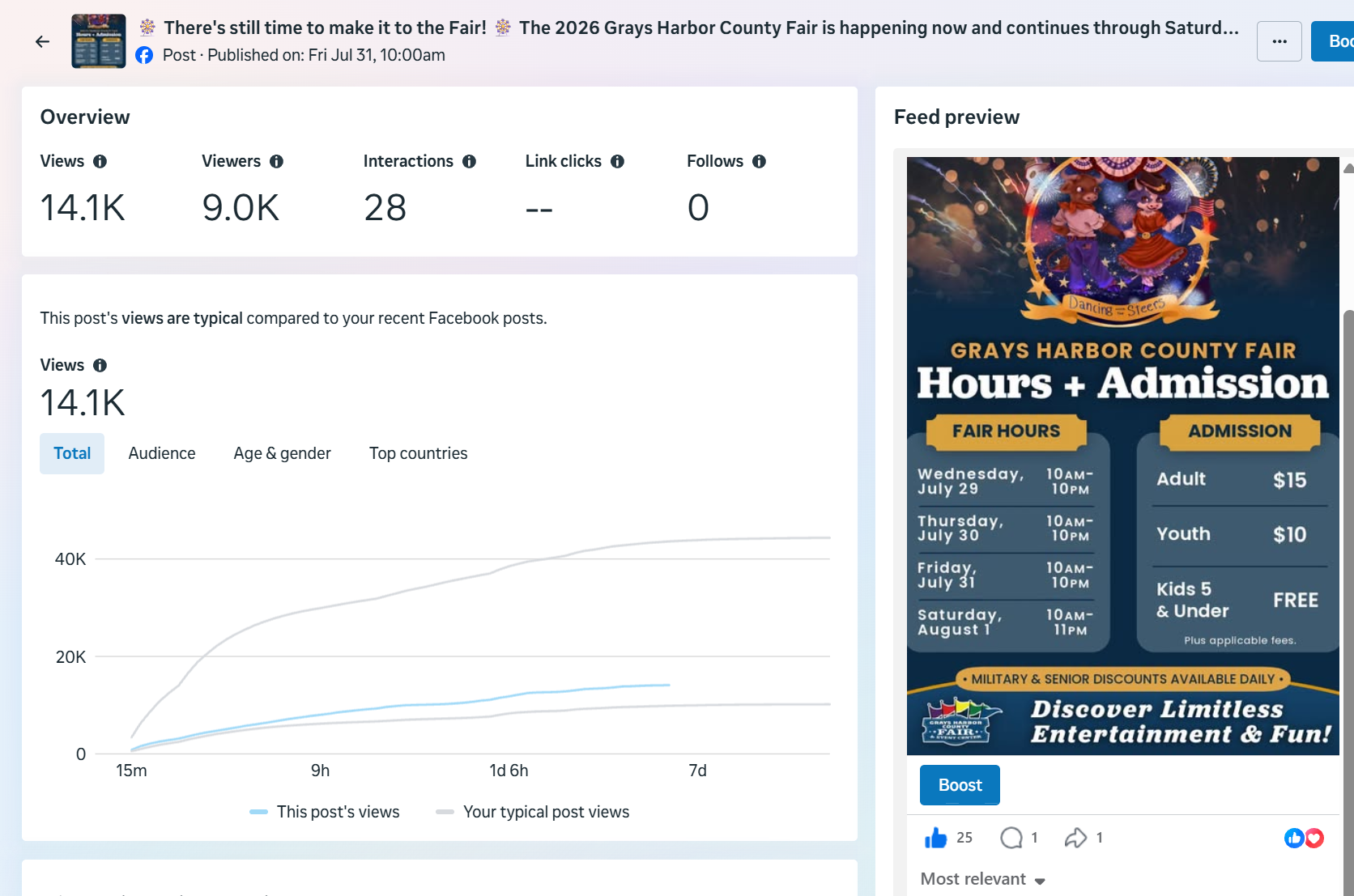Screen dimensions: 1354x896
Task: View the like and love reactions
Action: point(1304,838)
